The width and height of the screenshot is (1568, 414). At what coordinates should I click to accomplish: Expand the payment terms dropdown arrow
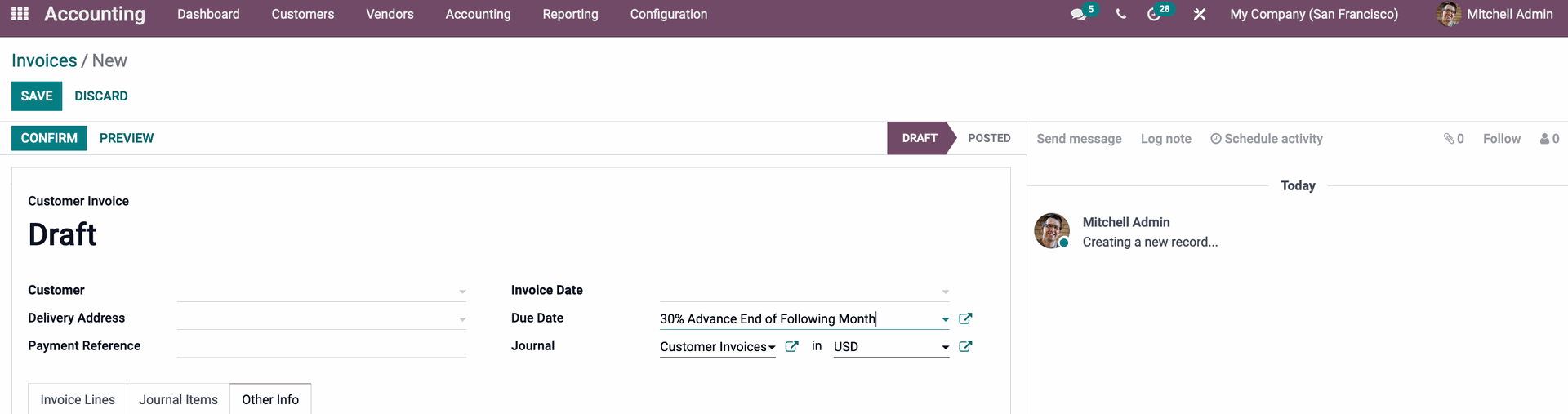[x=945, y=319]
